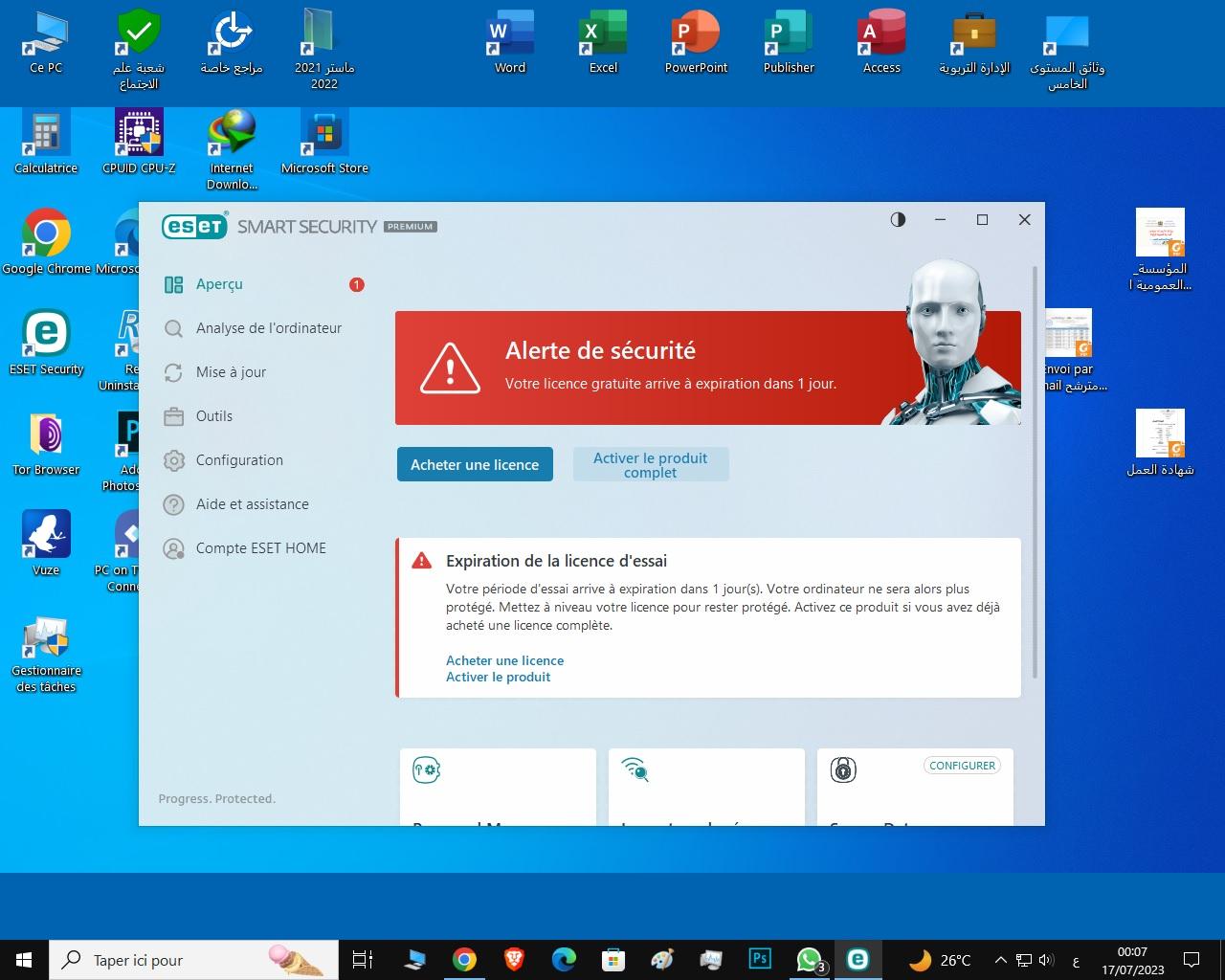Open the notification center icon

[x=1192, y=959]
